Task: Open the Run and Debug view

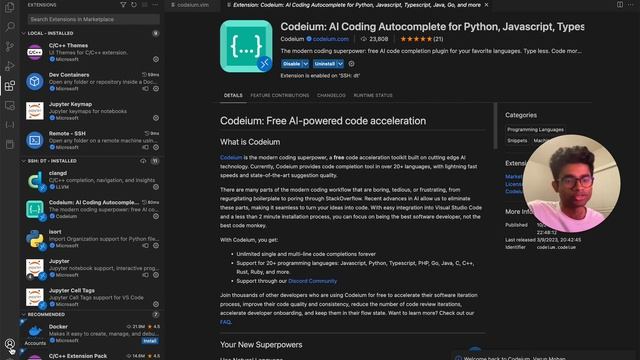Action: (10, 66)
